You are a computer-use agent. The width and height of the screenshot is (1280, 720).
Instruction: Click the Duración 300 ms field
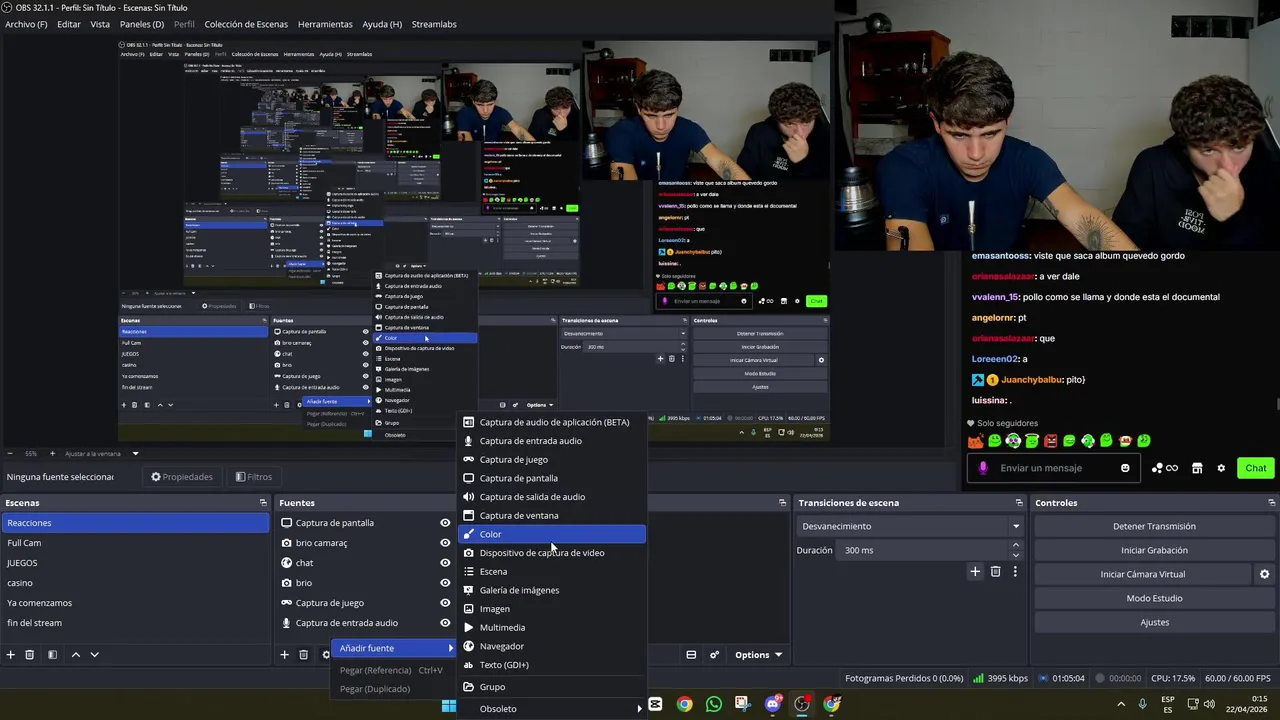coord(922,550)
